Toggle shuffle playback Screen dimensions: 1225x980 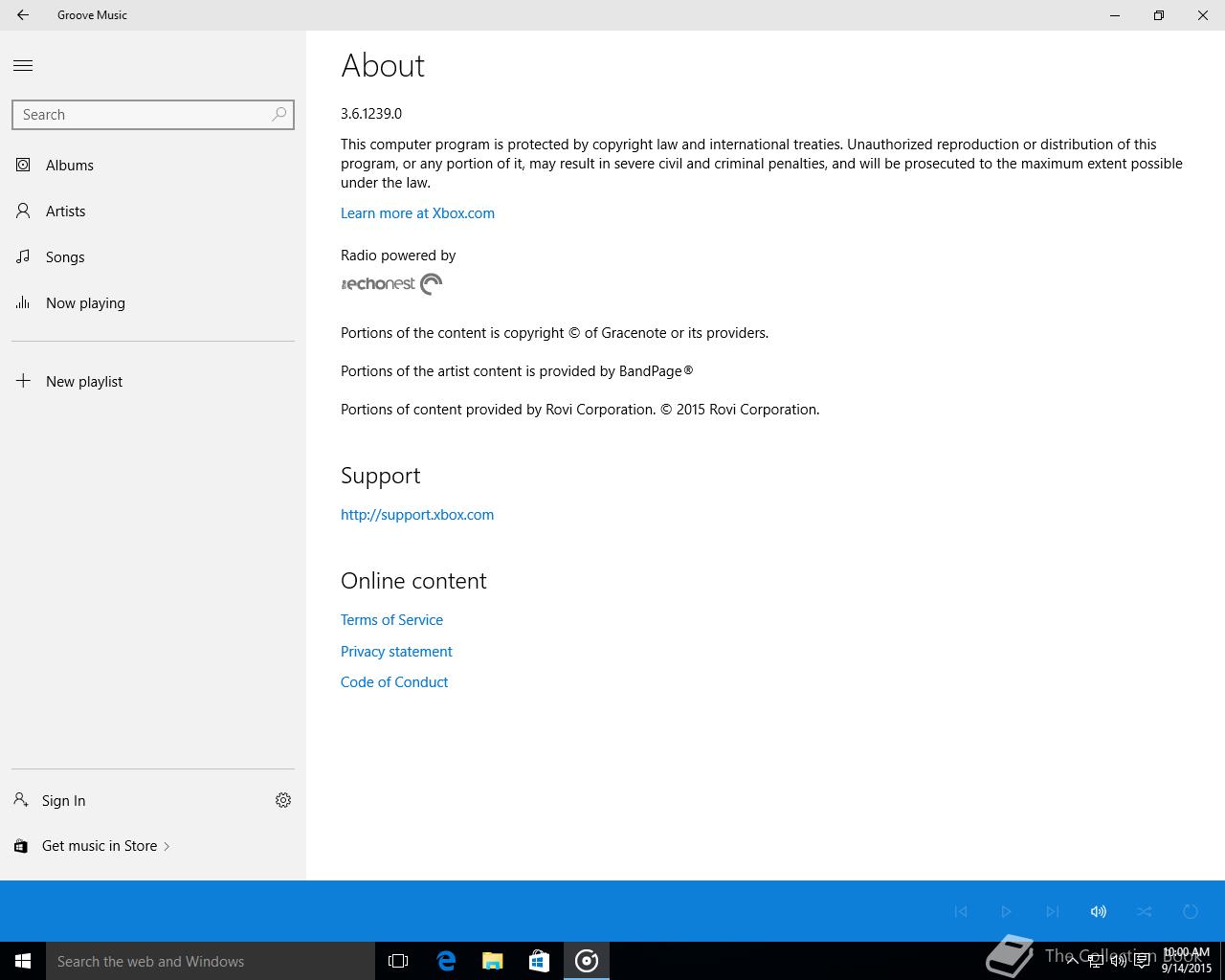coord(1145,911)
